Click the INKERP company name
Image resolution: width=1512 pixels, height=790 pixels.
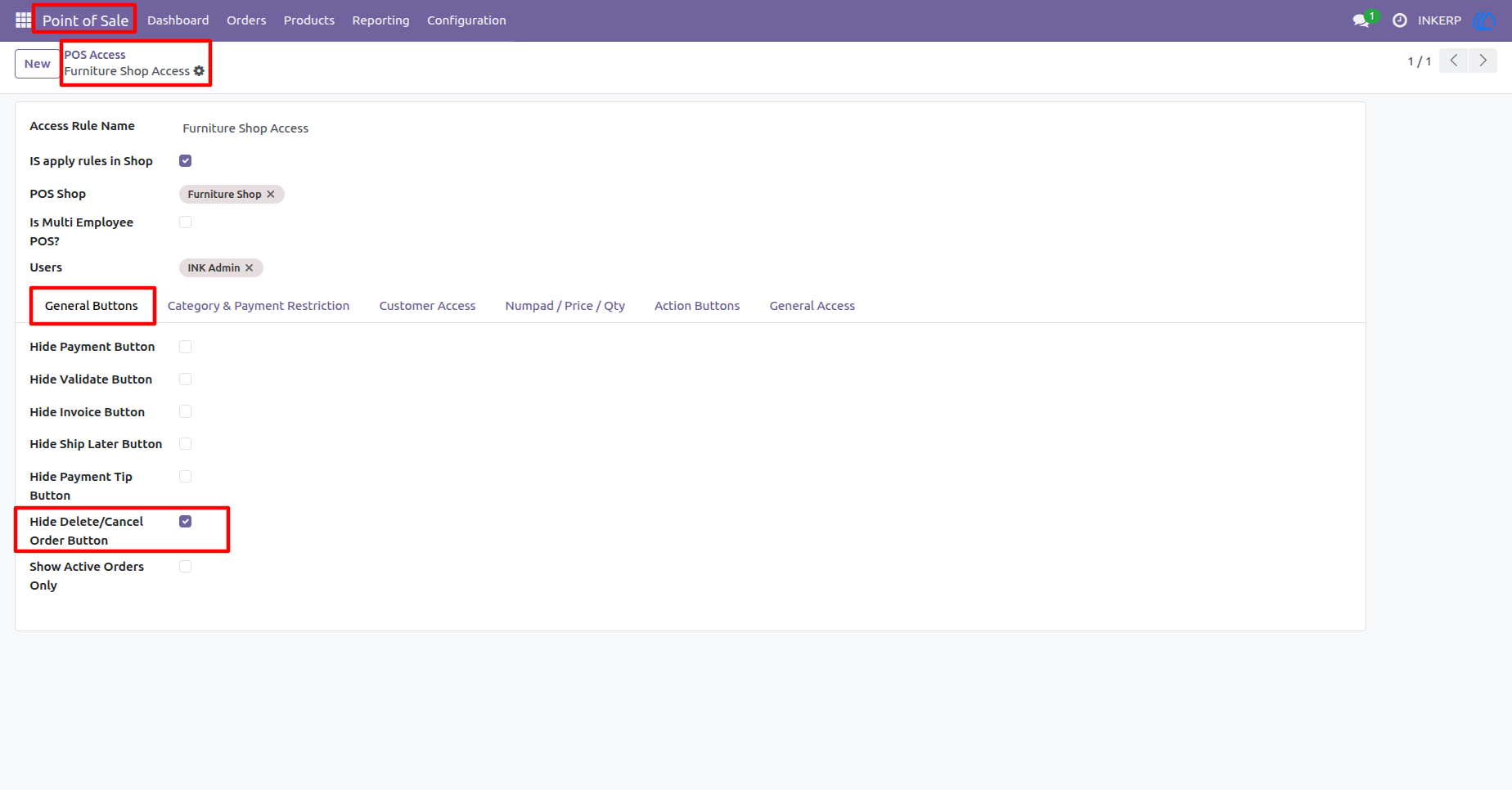coord(1439,20)
